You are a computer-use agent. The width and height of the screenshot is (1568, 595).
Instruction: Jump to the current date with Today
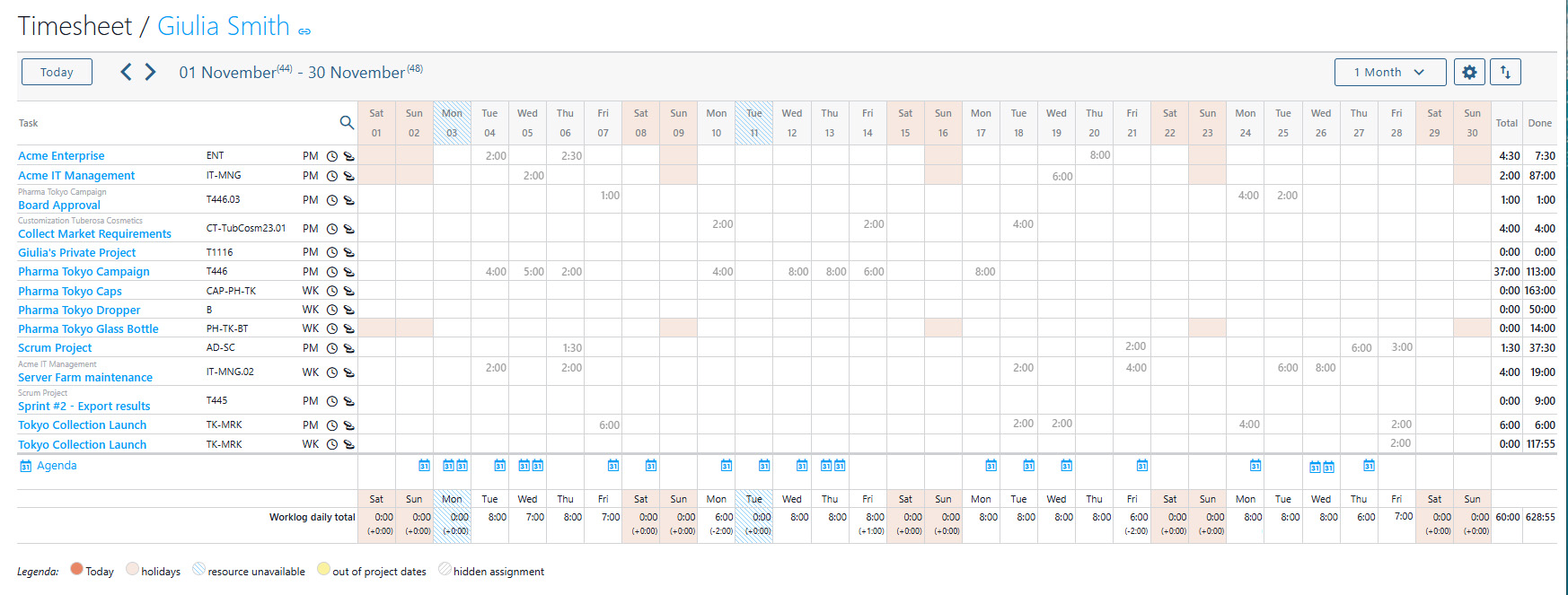coord(57,72)
